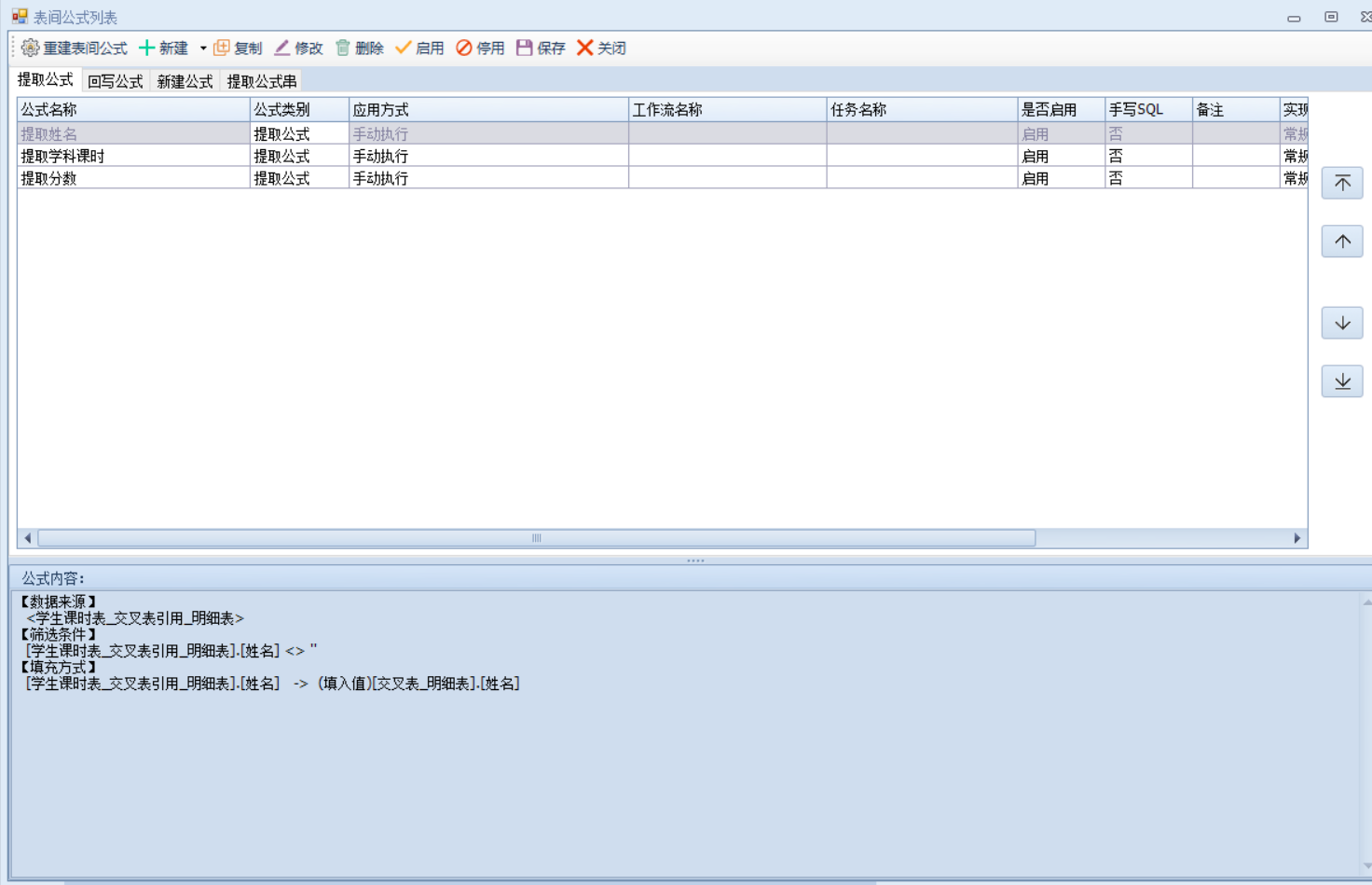The image size is (1372, 885).
Task: Select the 提取公式串 tab
Action: (262, 82)
